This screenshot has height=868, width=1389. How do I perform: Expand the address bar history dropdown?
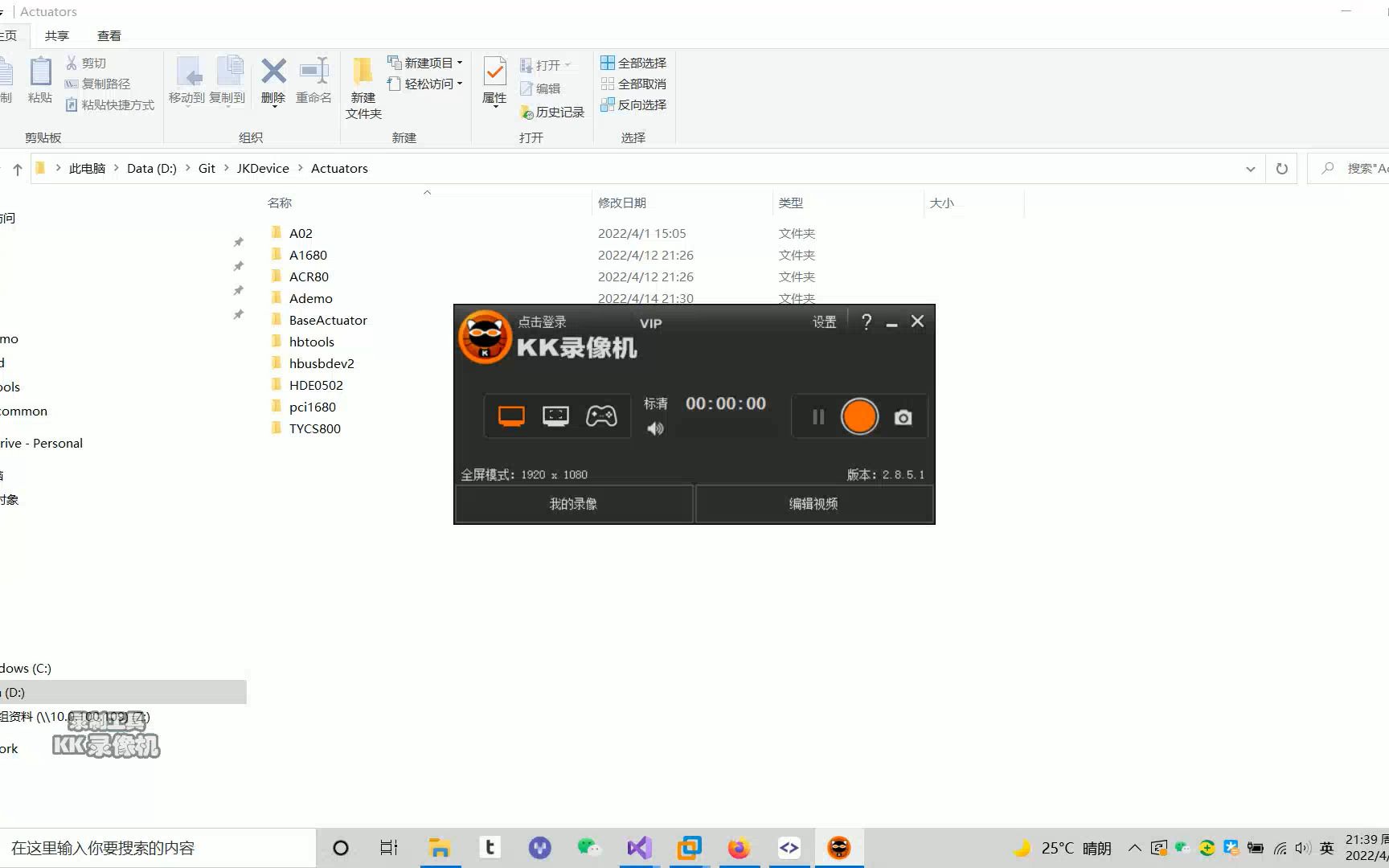coord(1251,169)
